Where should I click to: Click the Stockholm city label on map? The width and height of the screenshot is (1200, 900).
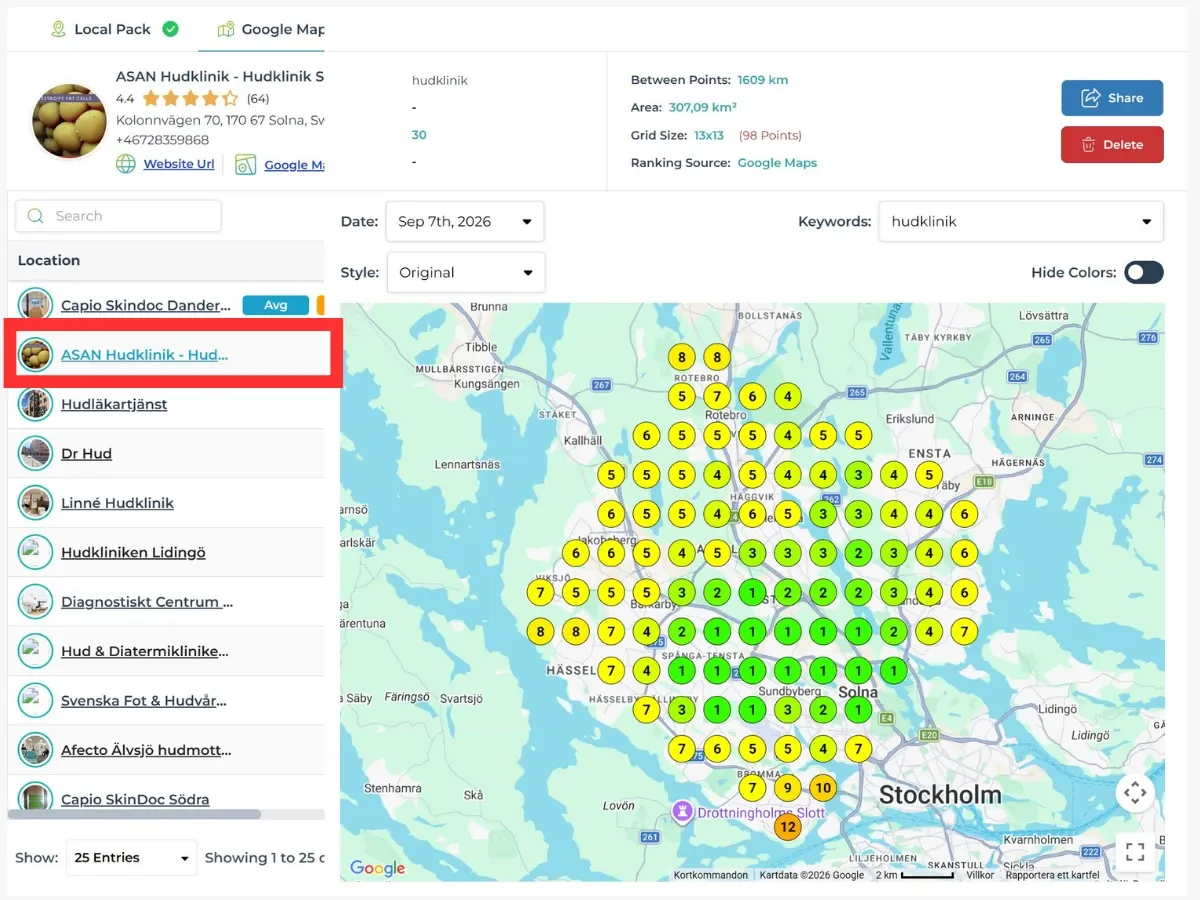[940, 796]
